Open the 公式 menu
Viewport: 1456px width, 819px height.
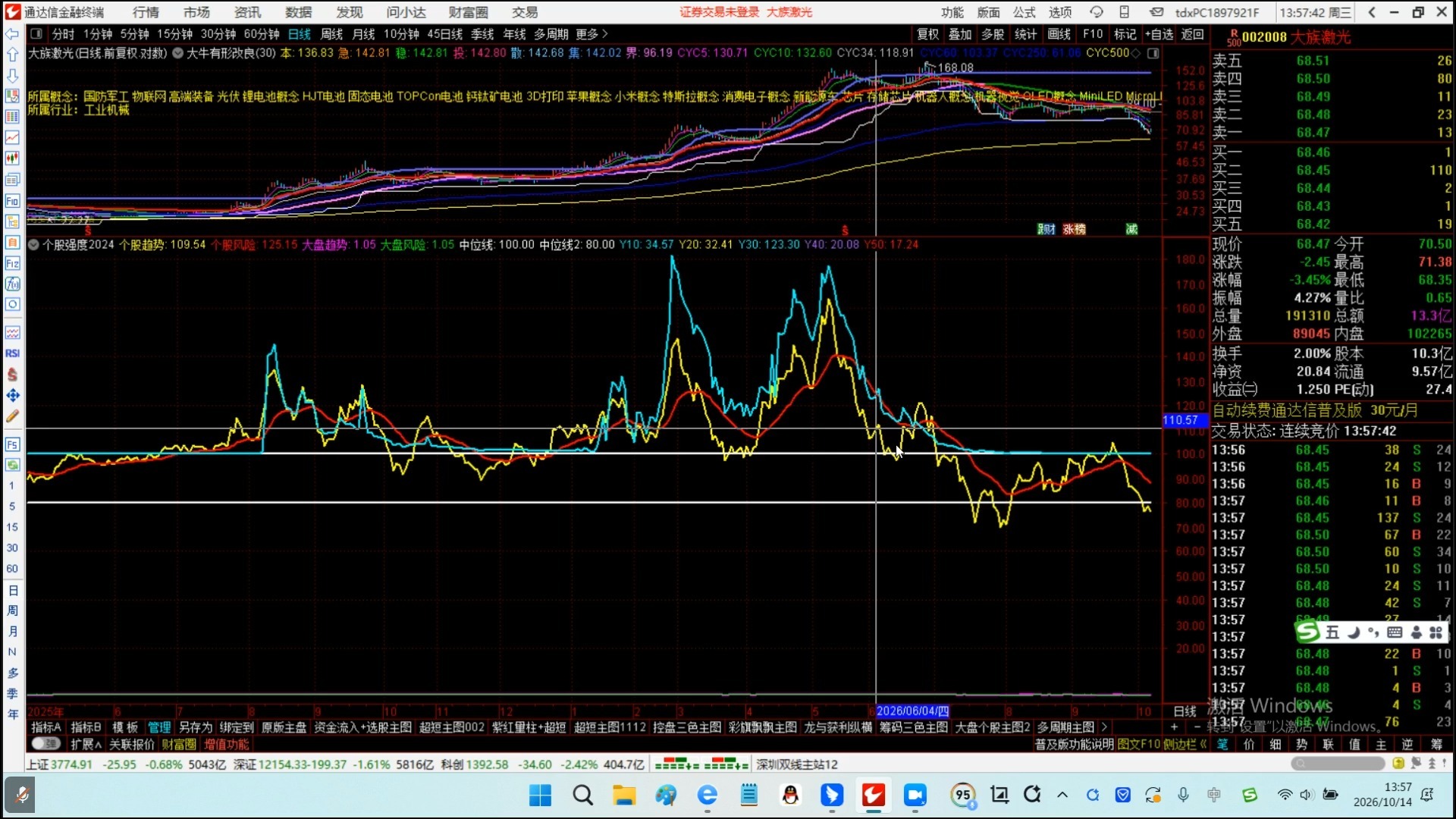click(1024, 12)
